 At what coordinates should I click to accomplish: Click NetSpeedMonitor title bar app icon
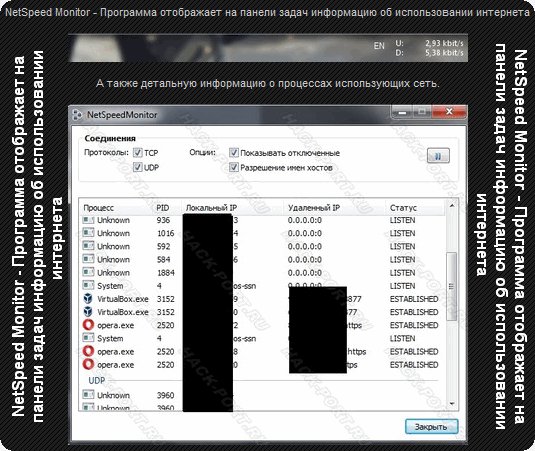click(77, 115)
